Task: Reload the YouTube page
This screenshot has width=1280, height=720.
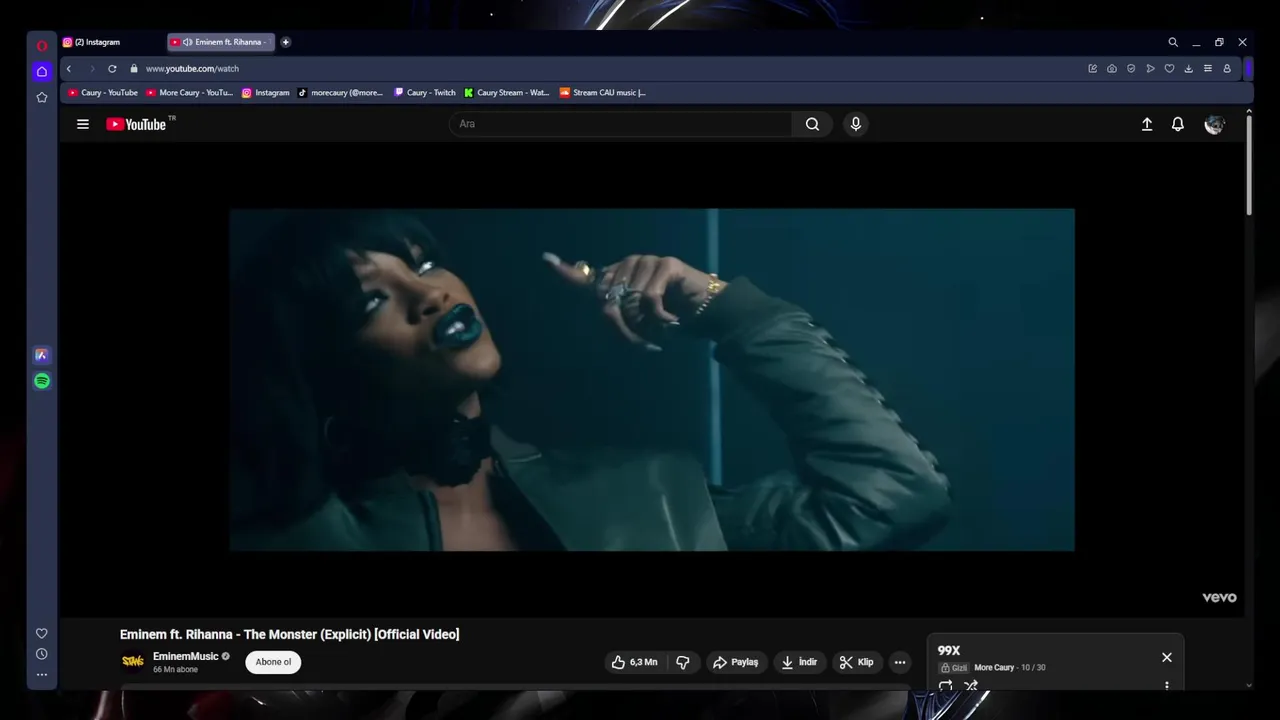Action: [112, 69]
